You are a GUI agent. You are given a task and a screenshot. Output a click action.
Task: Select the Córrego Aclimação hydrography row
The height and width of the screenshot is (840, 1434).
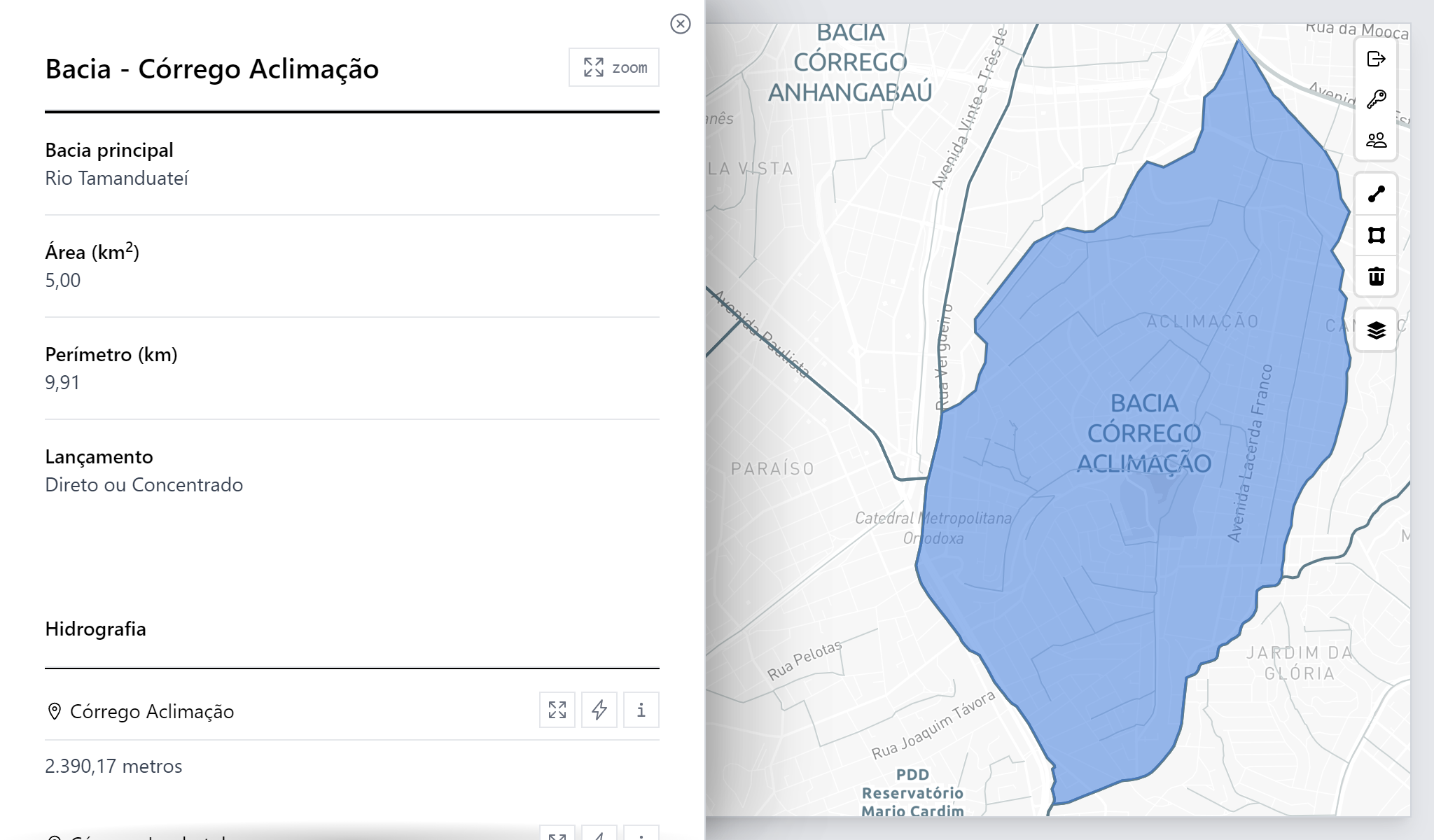[x=352, y=710]
